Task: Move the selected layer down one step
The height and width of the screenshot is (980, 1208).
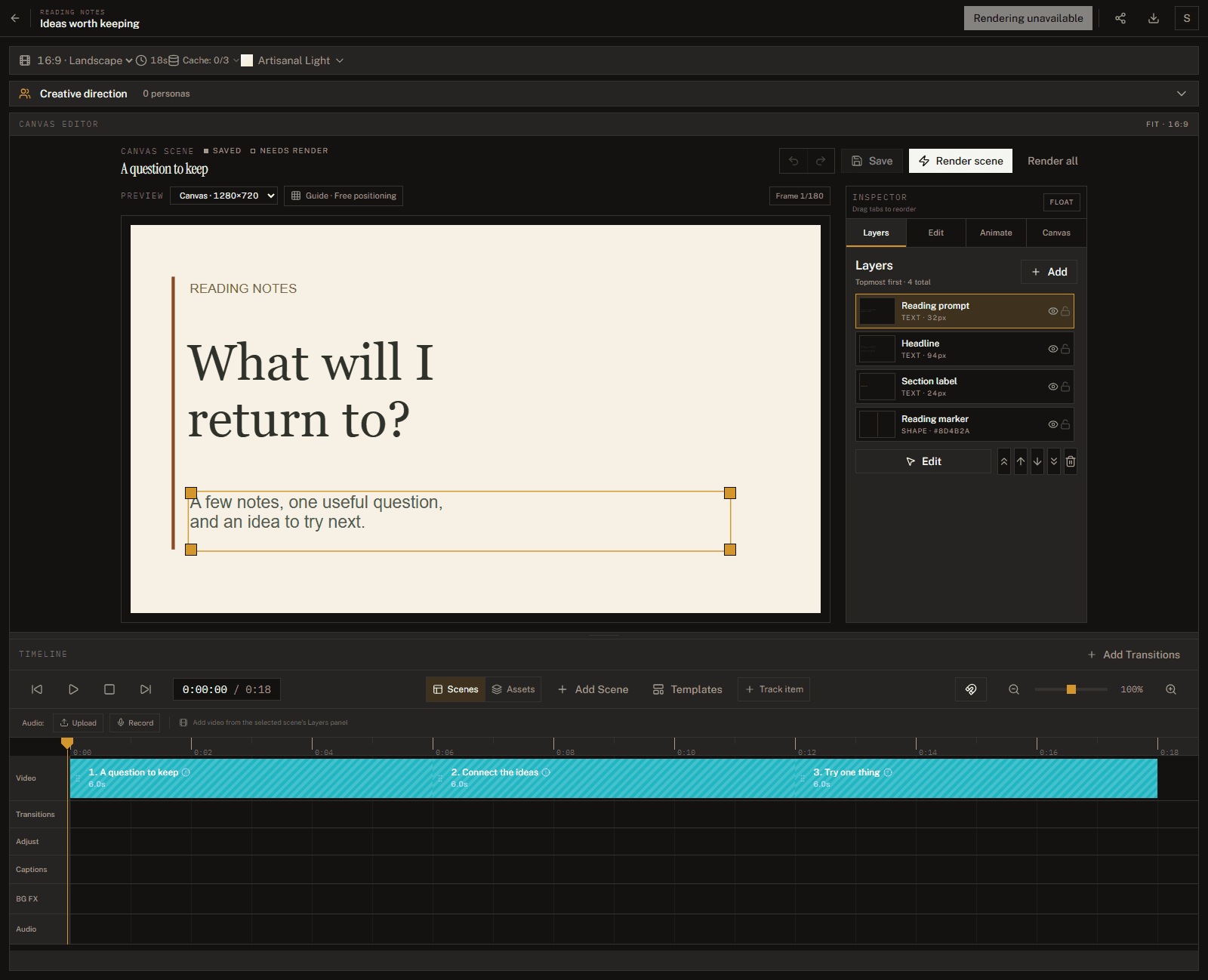Action: (x=1037, y=461)
